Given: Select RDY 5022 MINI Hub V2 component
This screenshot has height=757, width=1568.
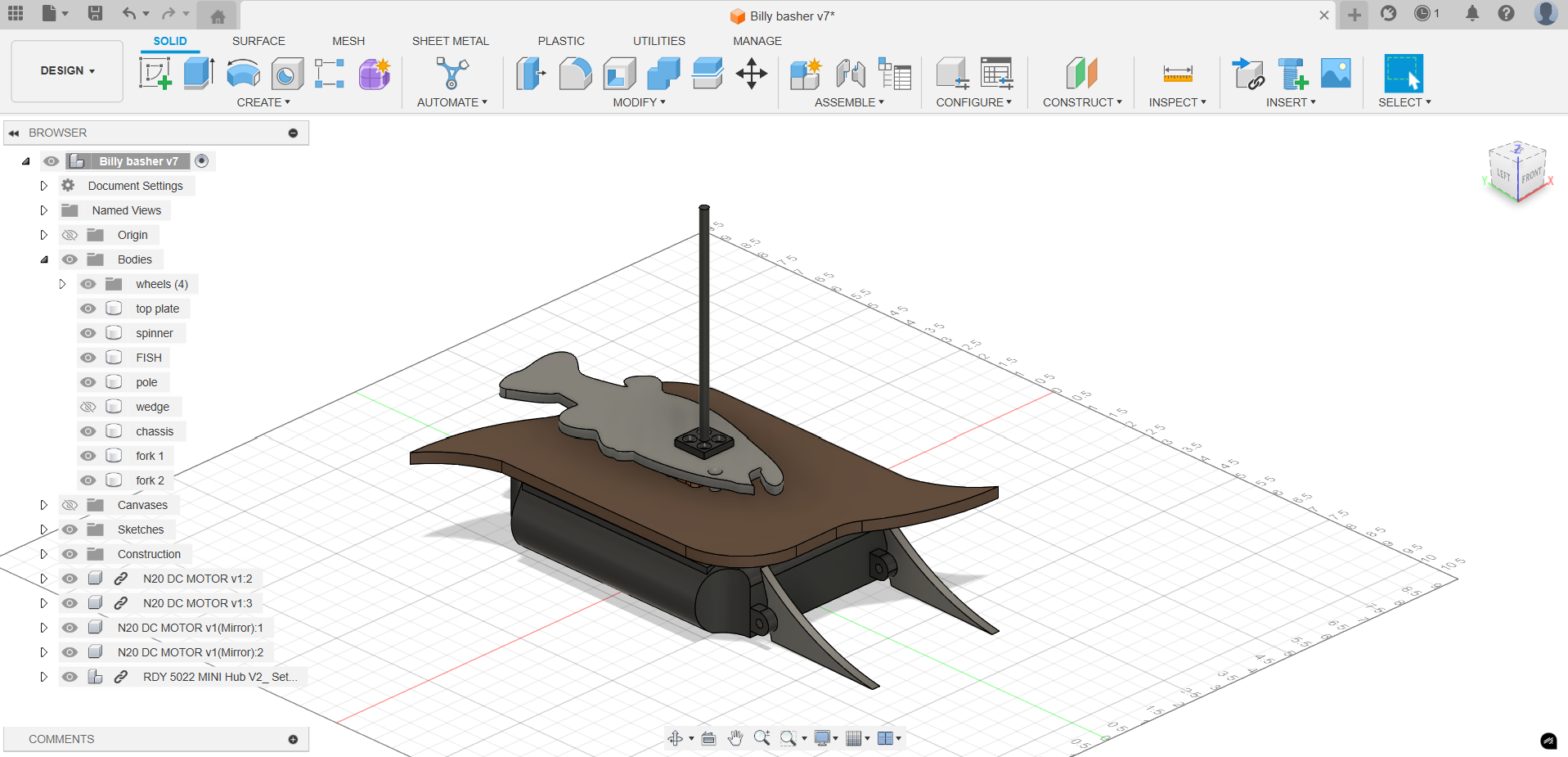Looking at the screenshot, I should [x=220, y=677].
